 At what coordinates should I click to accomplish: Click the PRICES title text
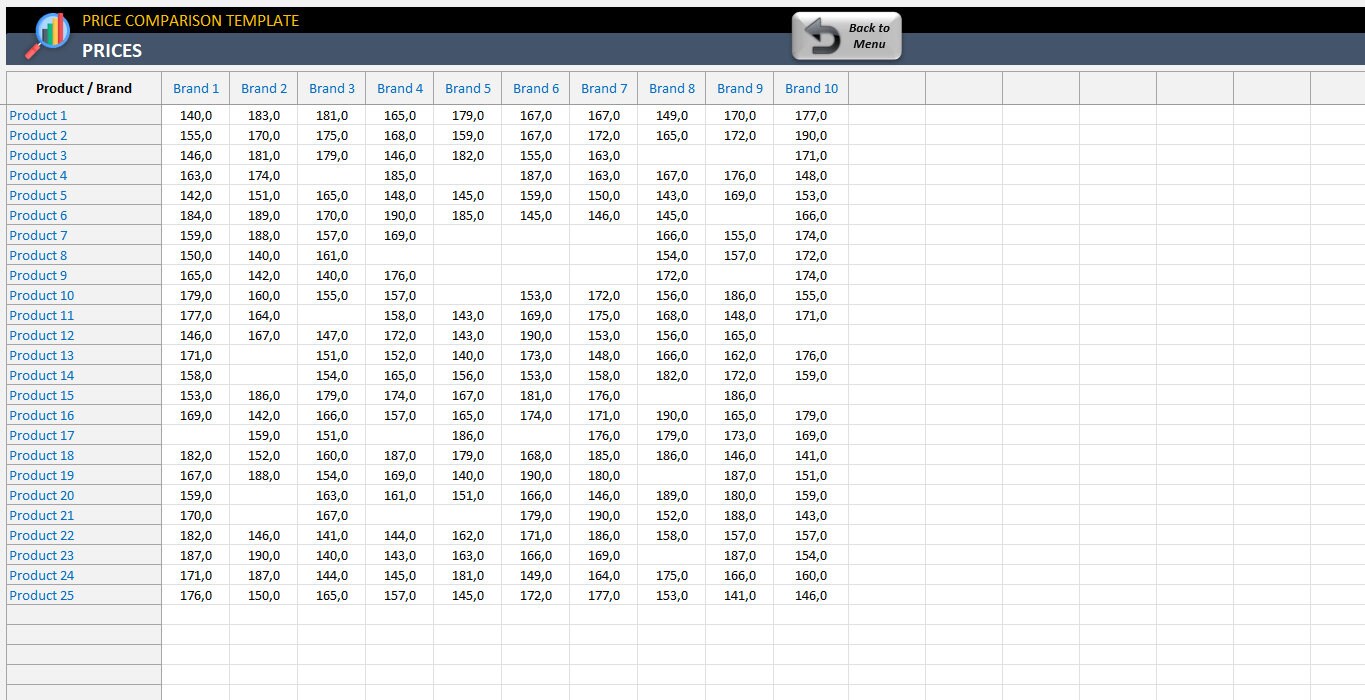(111, 50)
